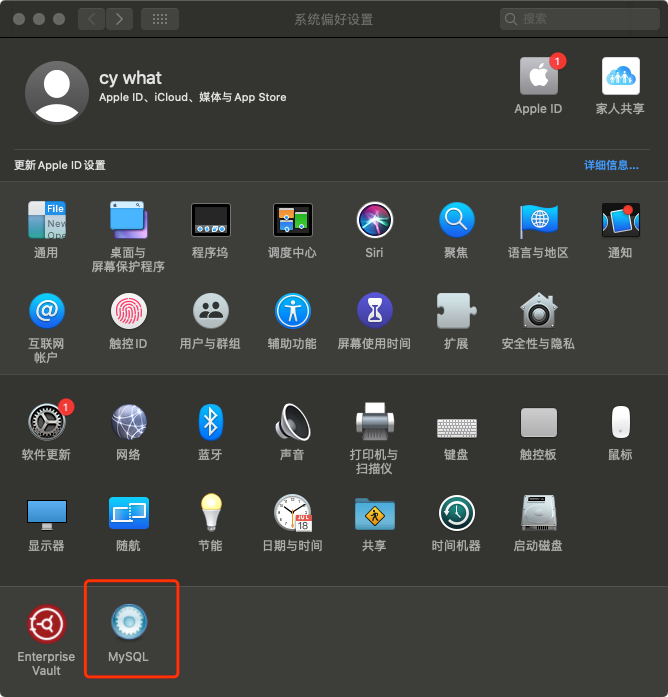Open the 程序坞 Dock preferences
Screen dimensions: 668x697
[x=210, y=220]
